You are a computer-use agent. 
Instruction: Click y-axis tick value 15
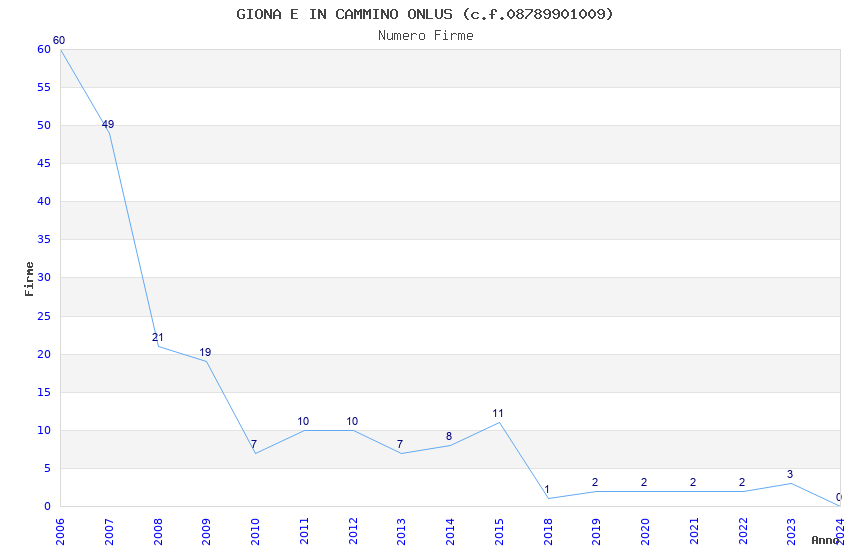pos(44,392)
